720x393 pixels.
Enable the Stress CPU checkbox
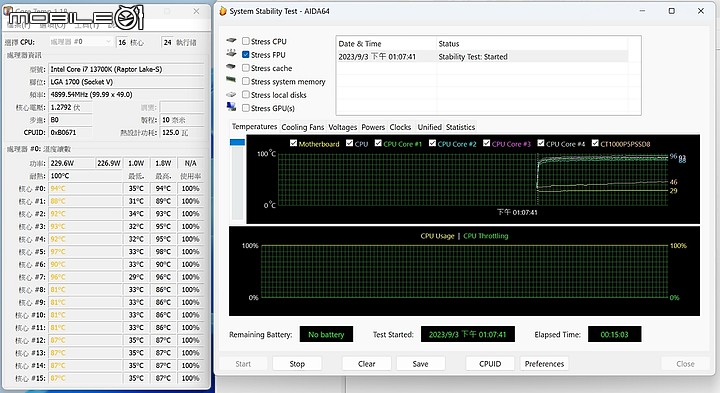click(246, 41)
